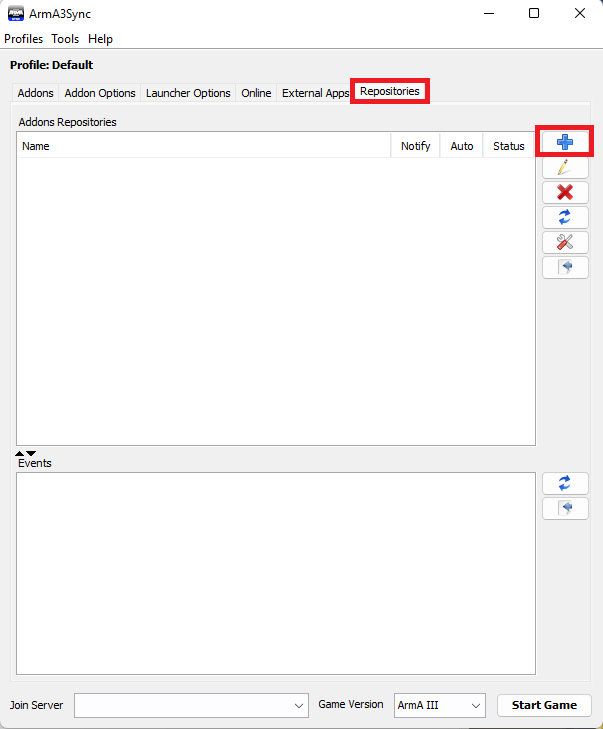603x729 pixels.
Task: Open the Help menu
Action: [100, 39]
